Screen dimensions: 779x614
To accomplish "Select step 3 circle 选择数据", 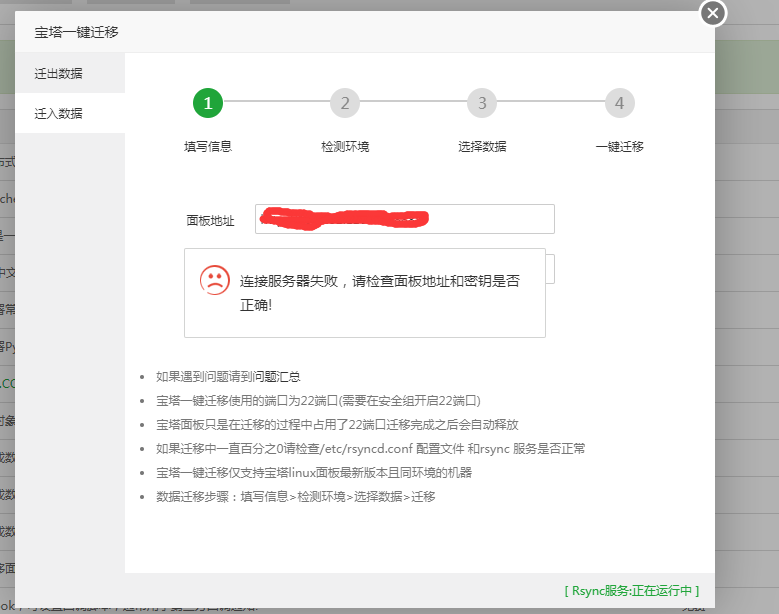I will (x=482, y=103).
